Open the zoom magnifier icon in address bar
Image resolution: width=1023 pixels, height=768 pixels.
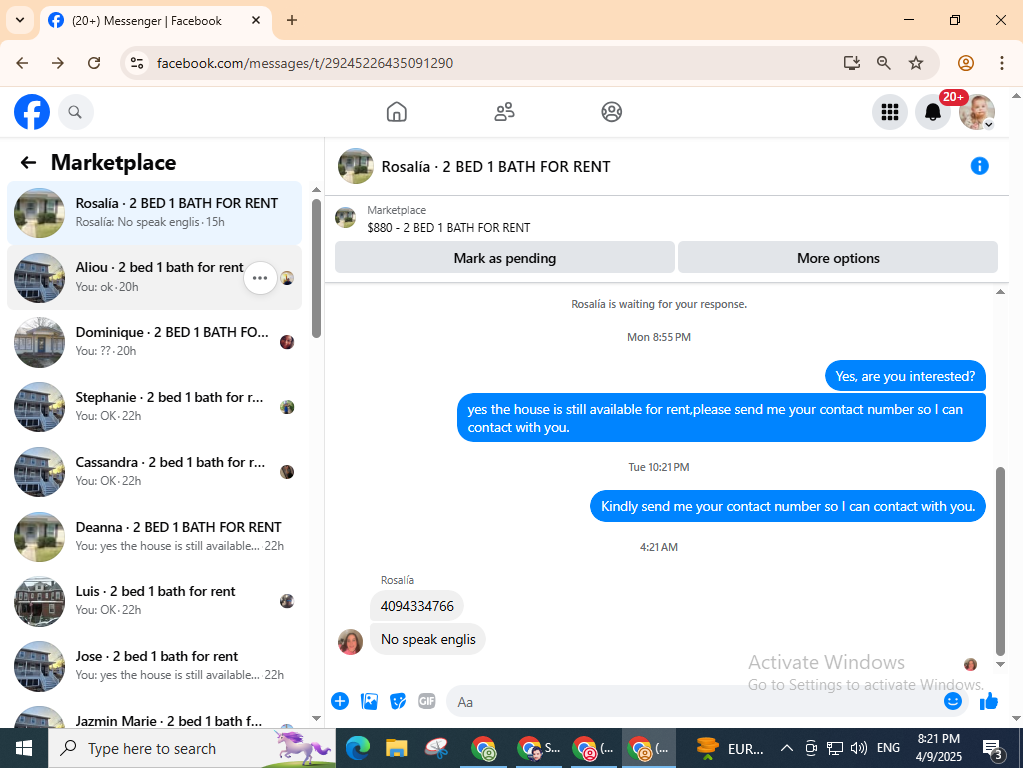click(883, 63)
